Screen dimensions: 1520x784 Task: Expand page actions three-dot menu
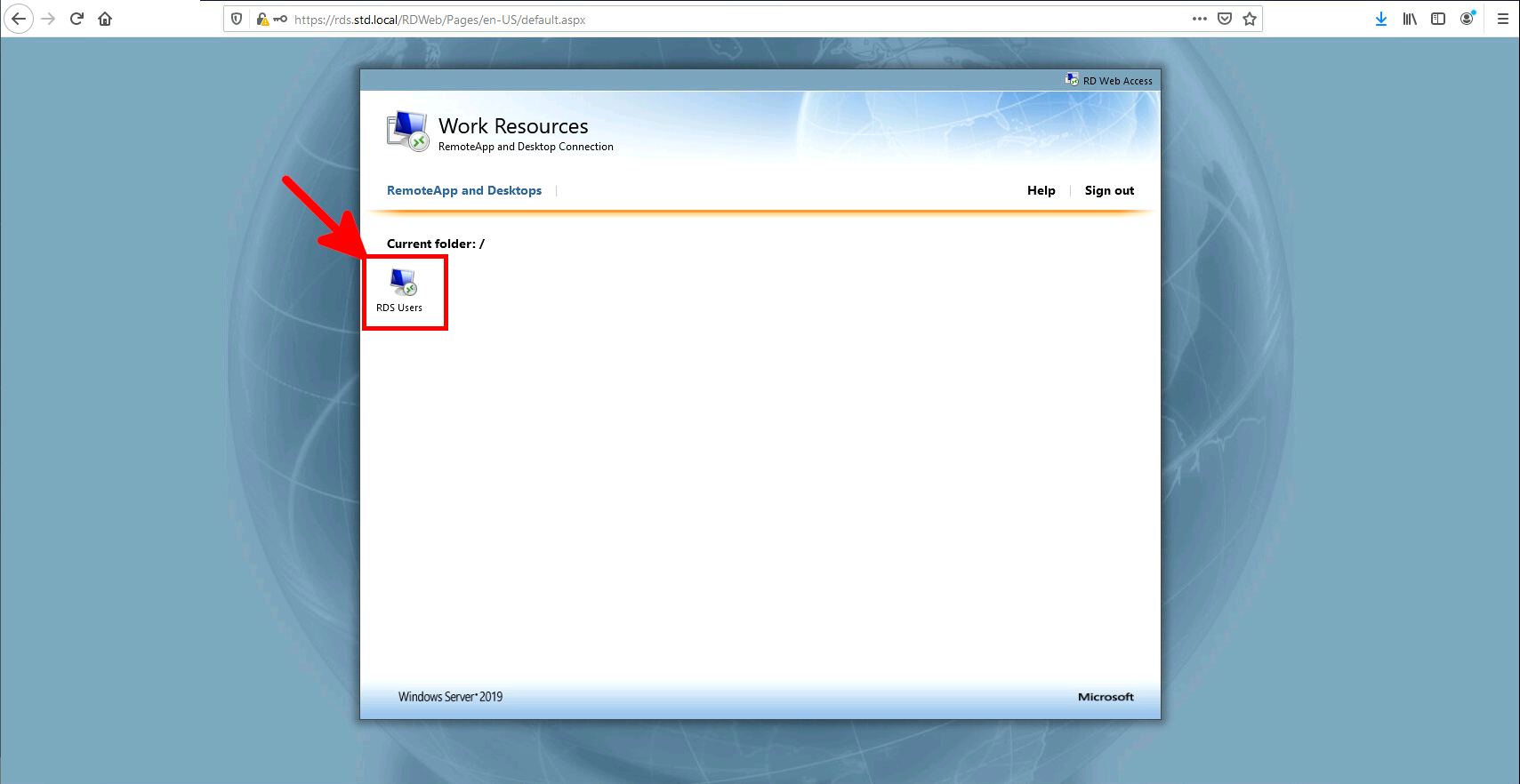pos(1200,19)
